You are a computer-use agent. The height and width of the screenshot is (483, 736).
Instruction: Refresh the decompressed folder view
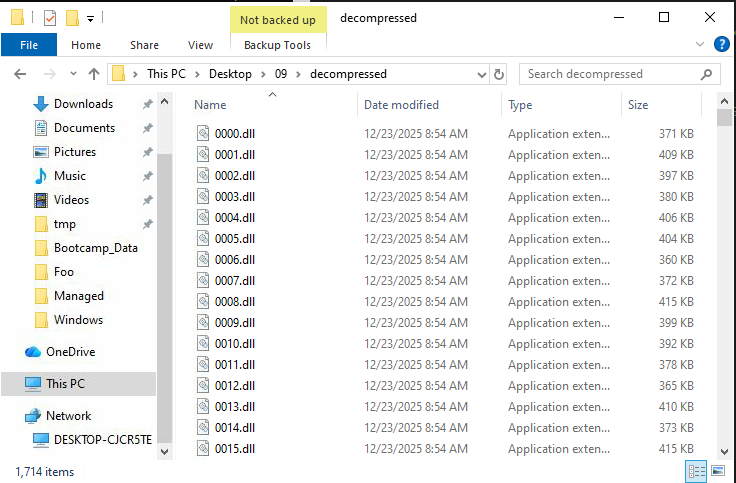coord(499,74)
